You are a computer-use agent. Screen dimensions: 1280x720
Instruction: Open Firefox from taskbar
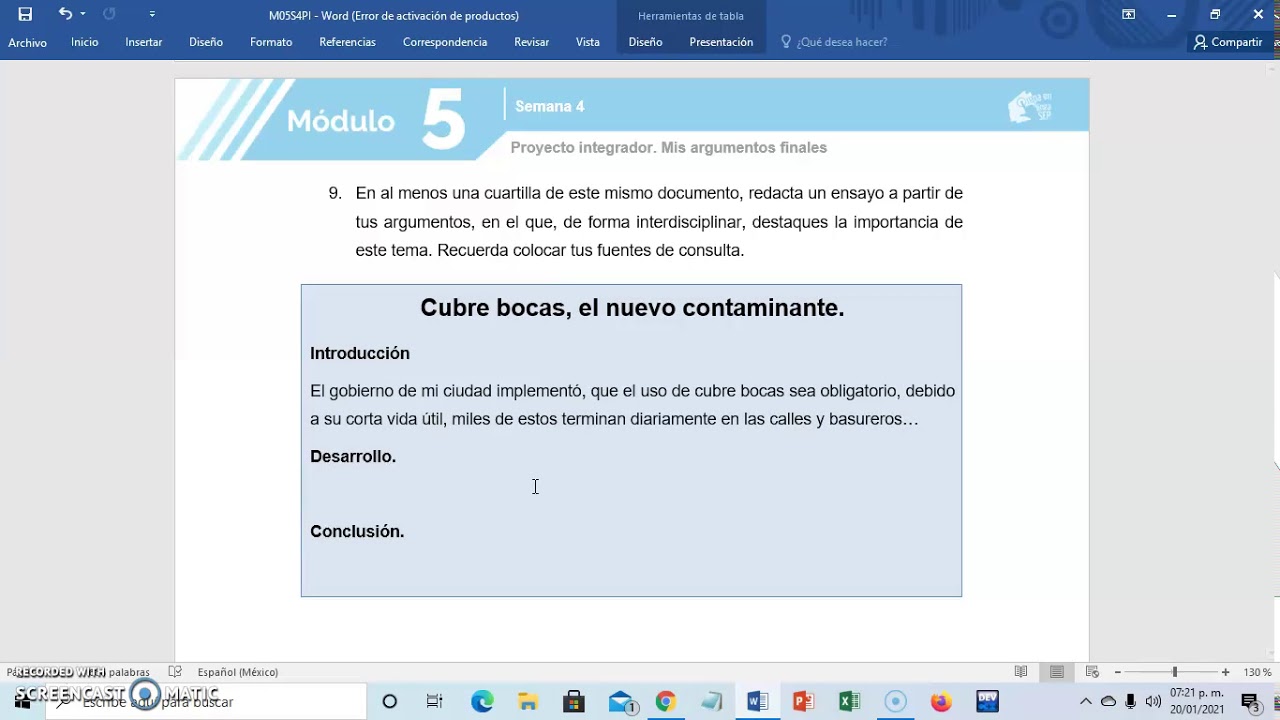941,701
